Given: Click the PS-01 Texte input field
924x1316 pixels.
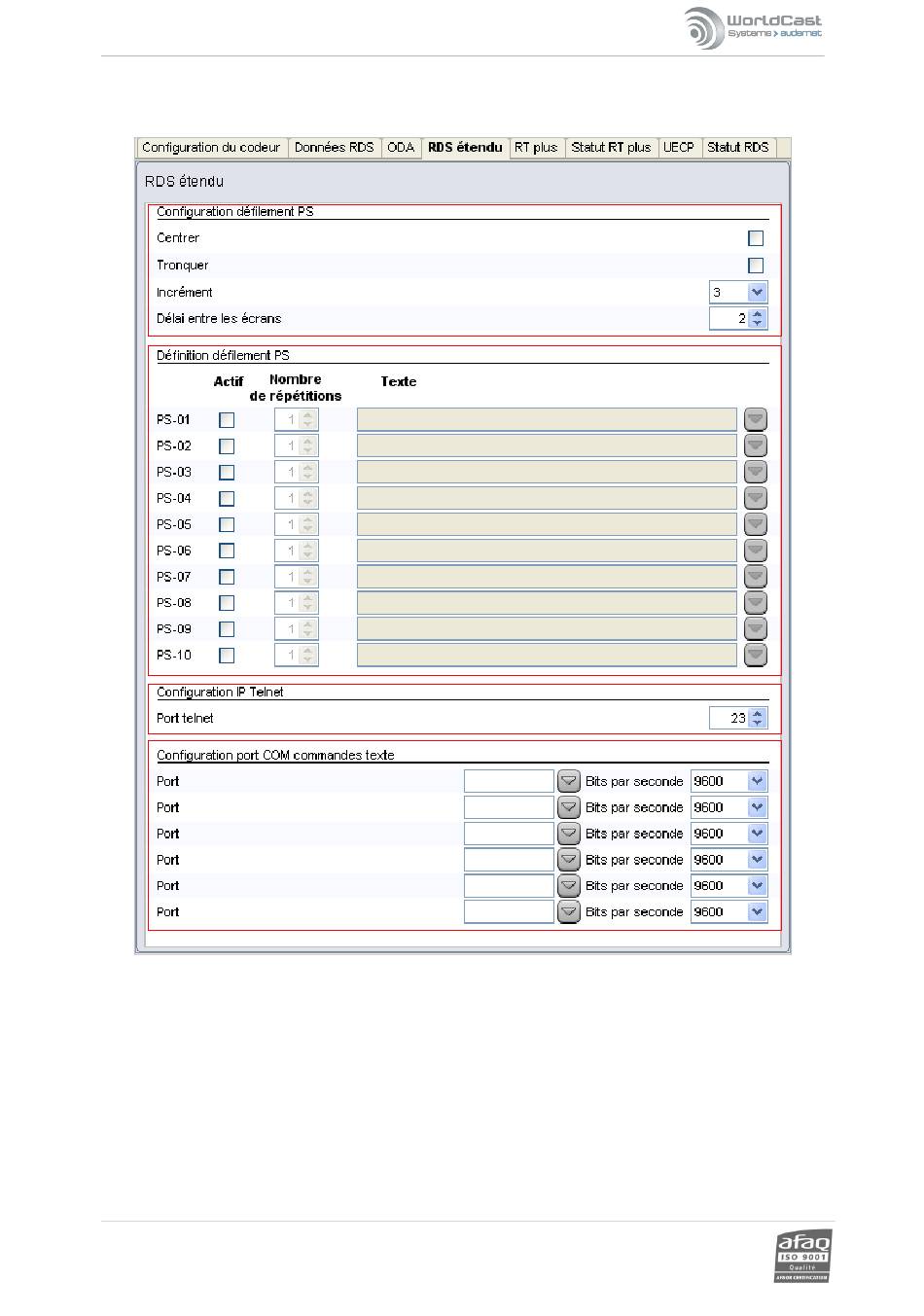Looking at the screenshot, I should tap(548, 419).
